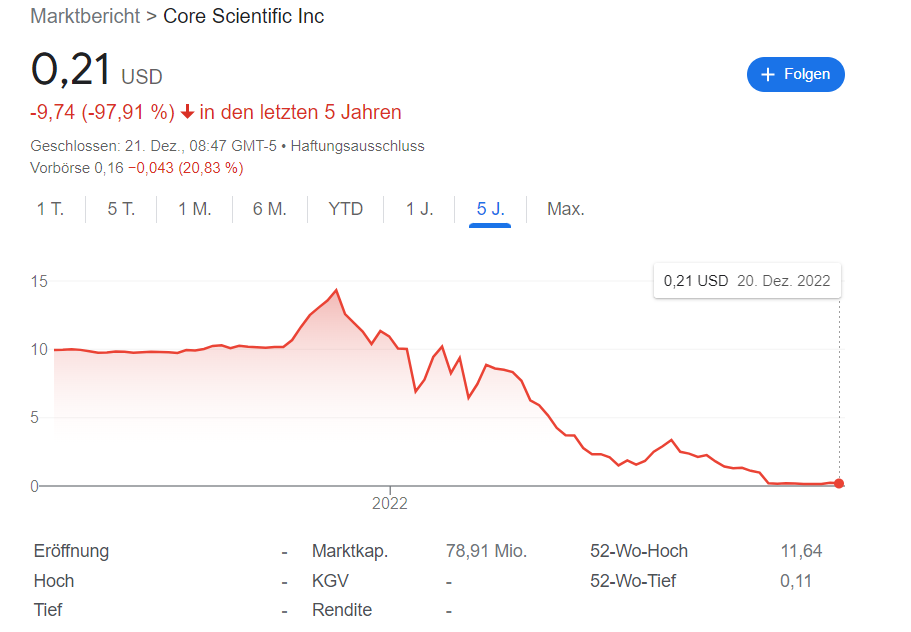This screenshot has height=632, width=911.
Task: Click the Core Scientific Inc title
Action: (x=243, y=16)
